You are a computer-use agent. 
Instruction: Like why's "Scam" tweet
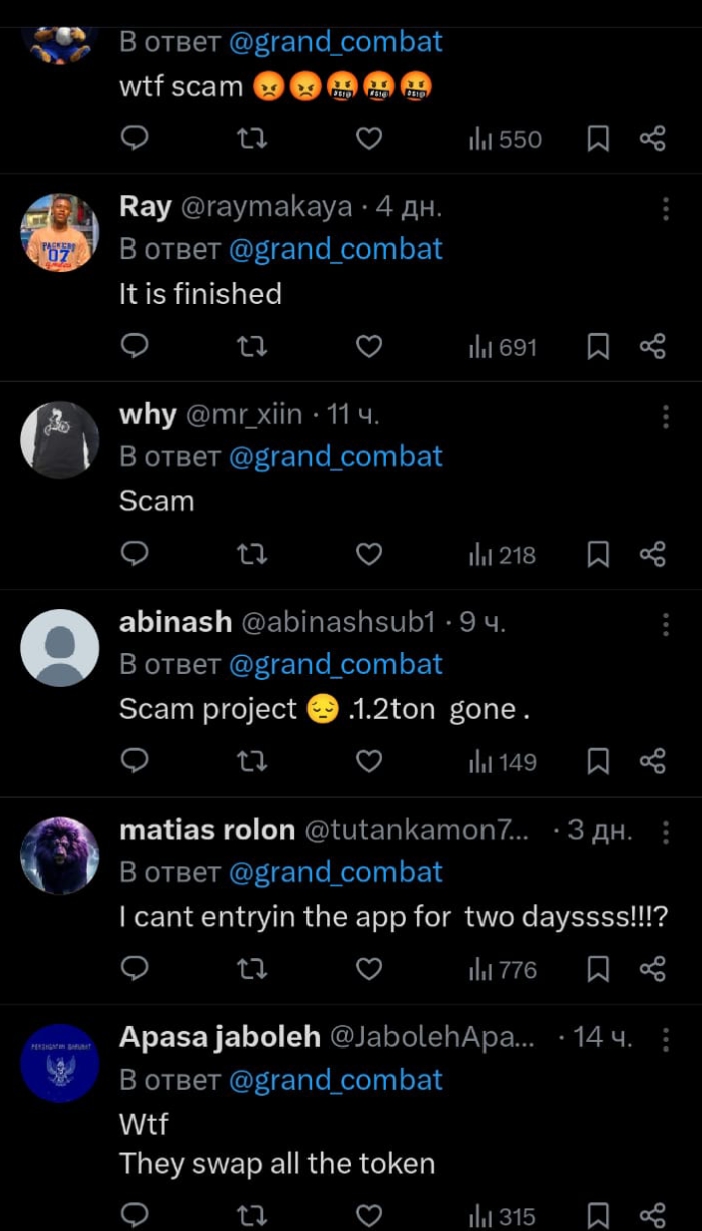[x=369, y=554]
